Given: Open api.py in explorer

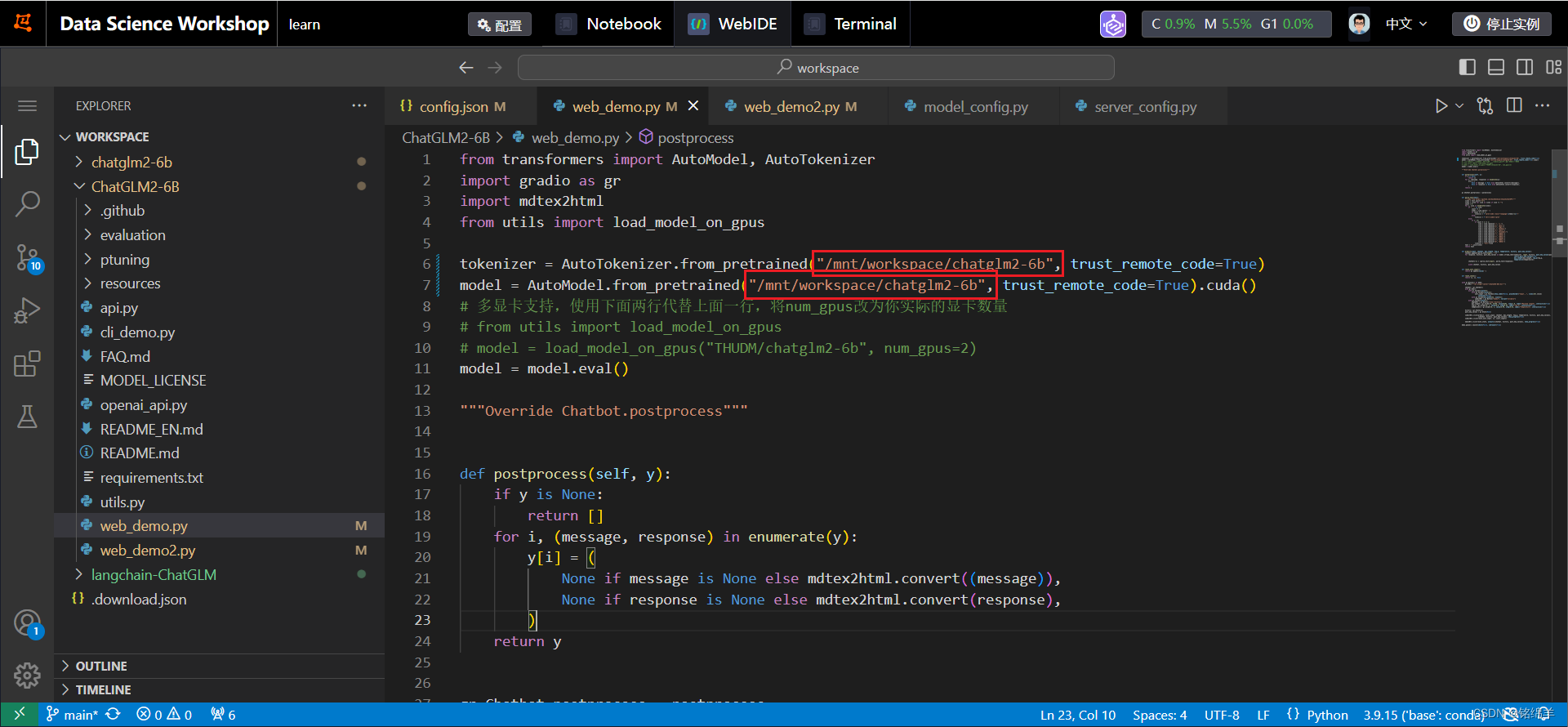Looking at the screenshot, I should pyautogui.click(x=219, y=307).
